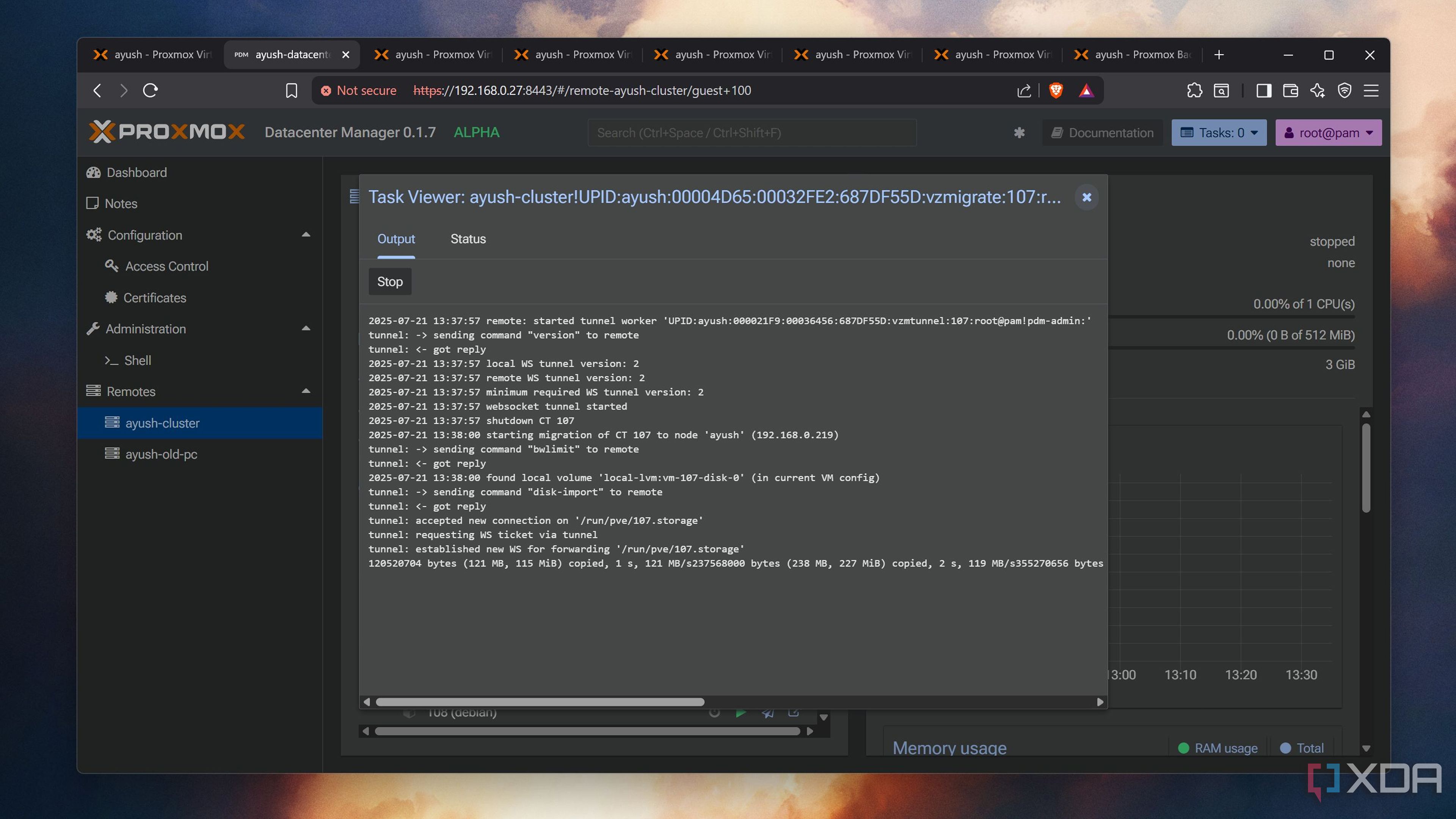Focus the search input field

point(752,133)
